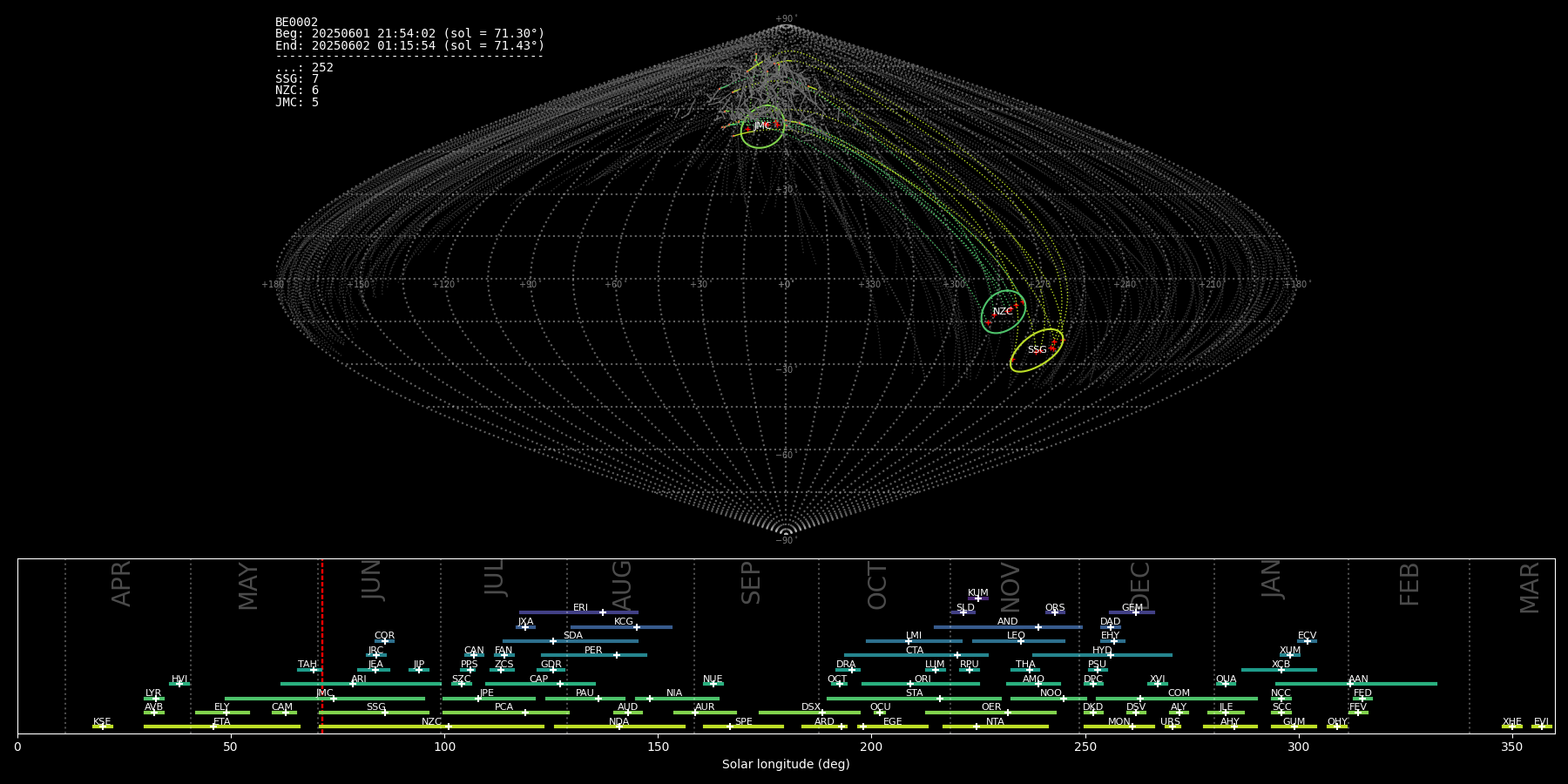The height and width of the screenshot is (784, 1568).
Task: Click the DRA shower label in timeline
Action: click(x=846, y=665)
